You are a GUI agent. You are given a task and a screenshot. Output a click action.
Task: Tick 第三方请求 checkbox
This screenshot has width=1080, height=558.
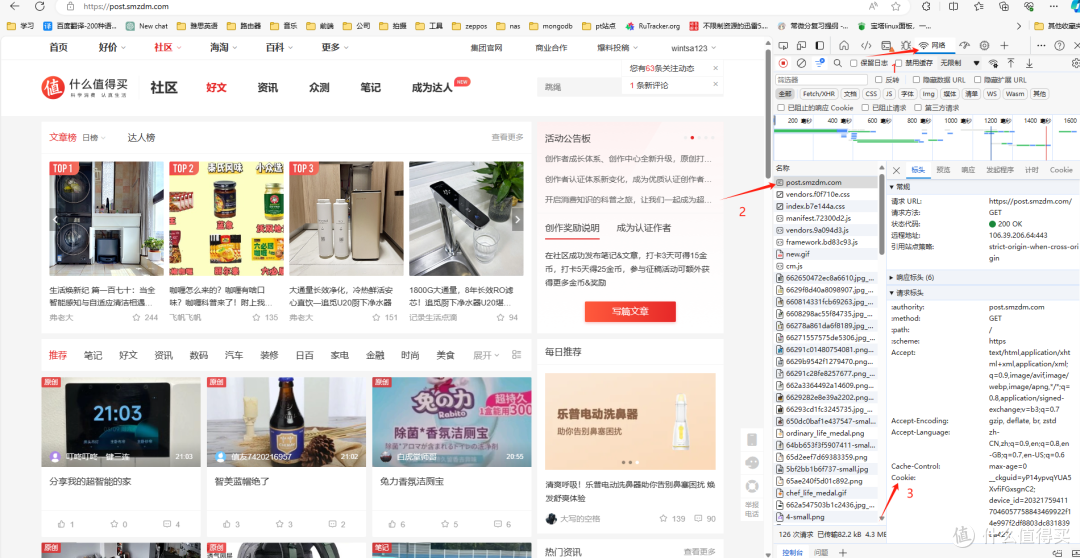[x=918, y=107]
